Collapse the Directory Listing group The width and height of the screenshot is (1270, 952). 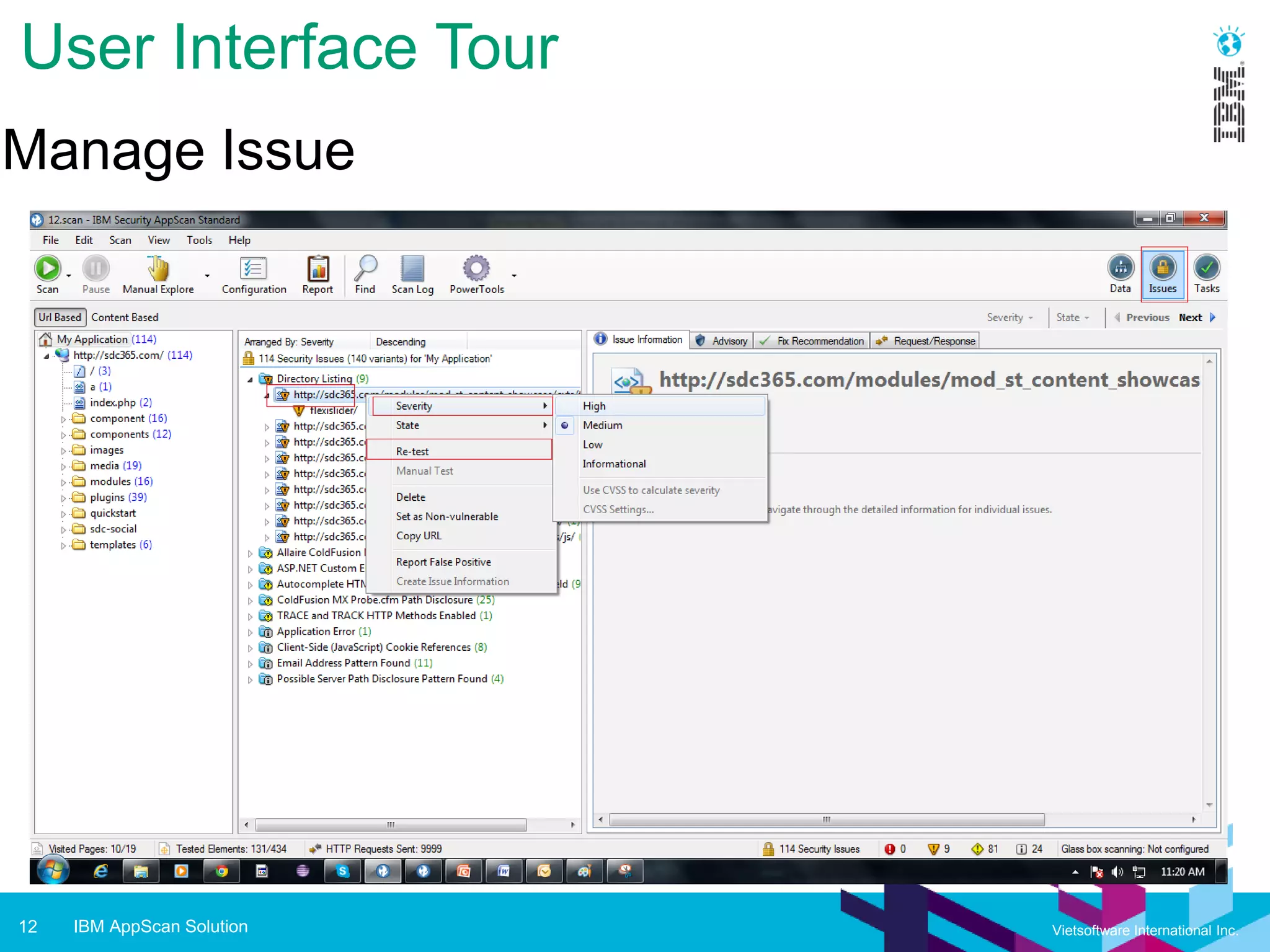tap(250, 379)
